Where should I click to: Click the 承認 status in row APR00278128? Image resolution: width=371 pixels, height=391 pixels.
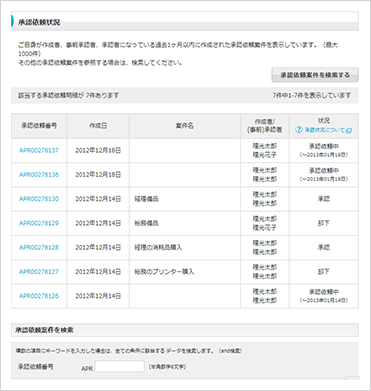(x=324, y=248)
